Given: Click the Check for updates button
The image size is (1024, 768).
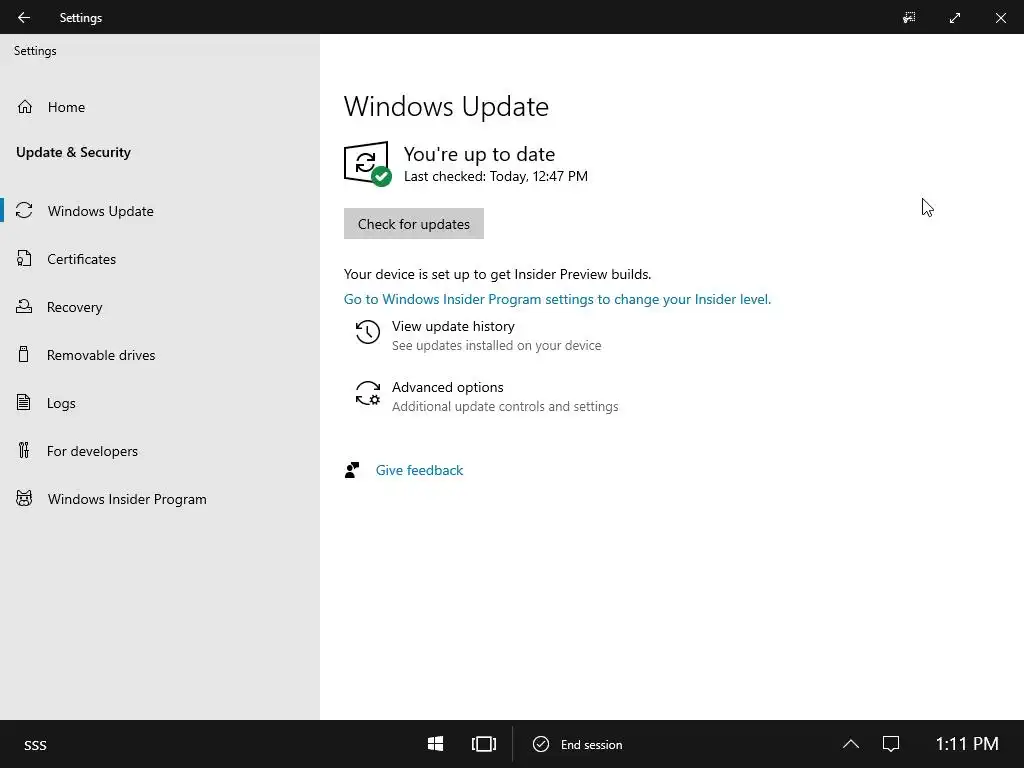Looking at the screenshot, I should (x=413, y=223).
